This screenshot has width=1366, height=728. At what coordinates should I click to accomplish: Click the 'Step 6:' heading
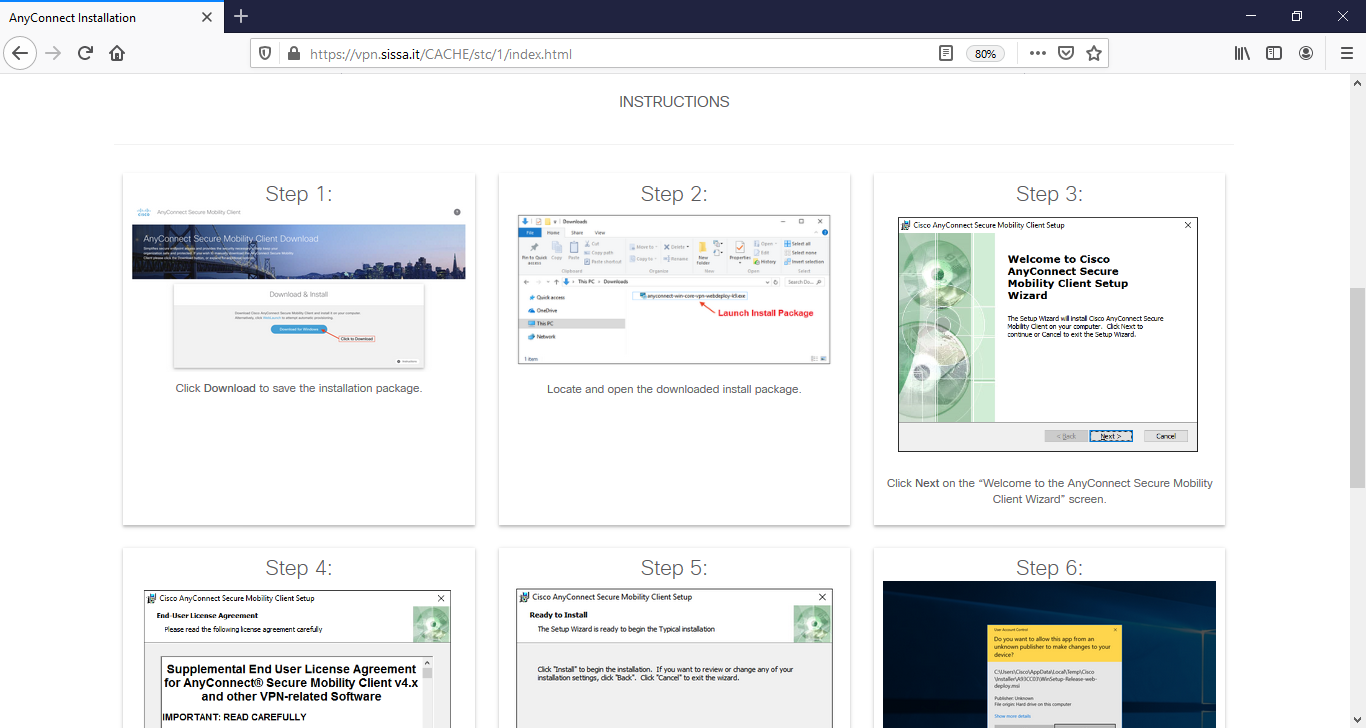point(1049,568)
